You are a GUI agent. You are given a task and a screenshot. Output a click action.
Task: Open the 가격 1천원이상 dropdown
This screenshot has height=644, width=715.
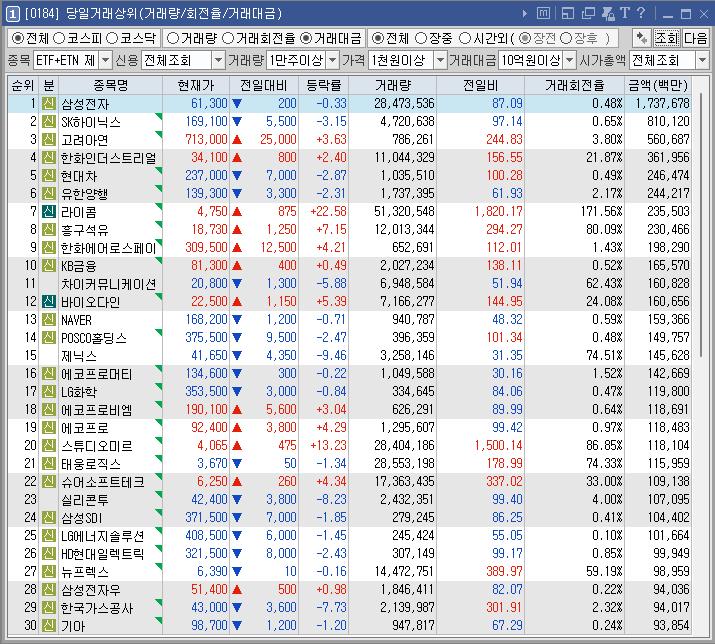point(440,60)
